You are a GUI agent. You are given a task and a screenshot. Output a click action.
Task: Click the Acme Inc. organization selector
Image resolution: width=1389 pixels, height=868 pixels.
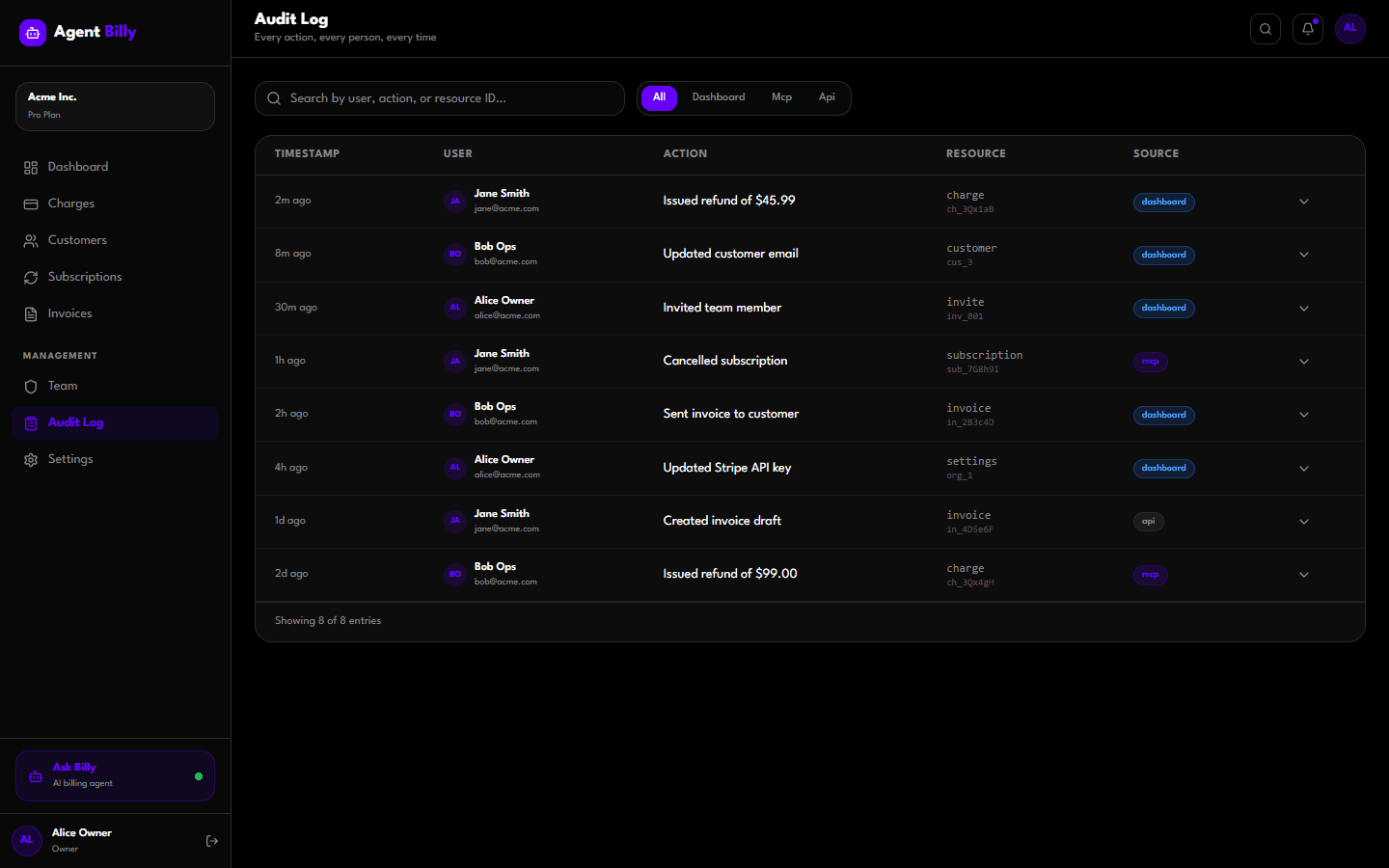[x=115, y=106]
